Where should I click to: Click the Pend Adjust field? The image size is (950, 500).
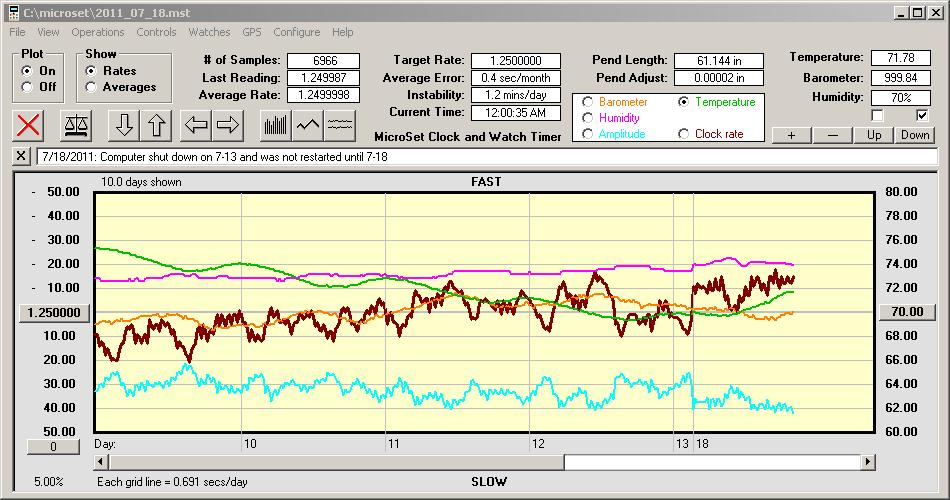click(x=719, y=78)
